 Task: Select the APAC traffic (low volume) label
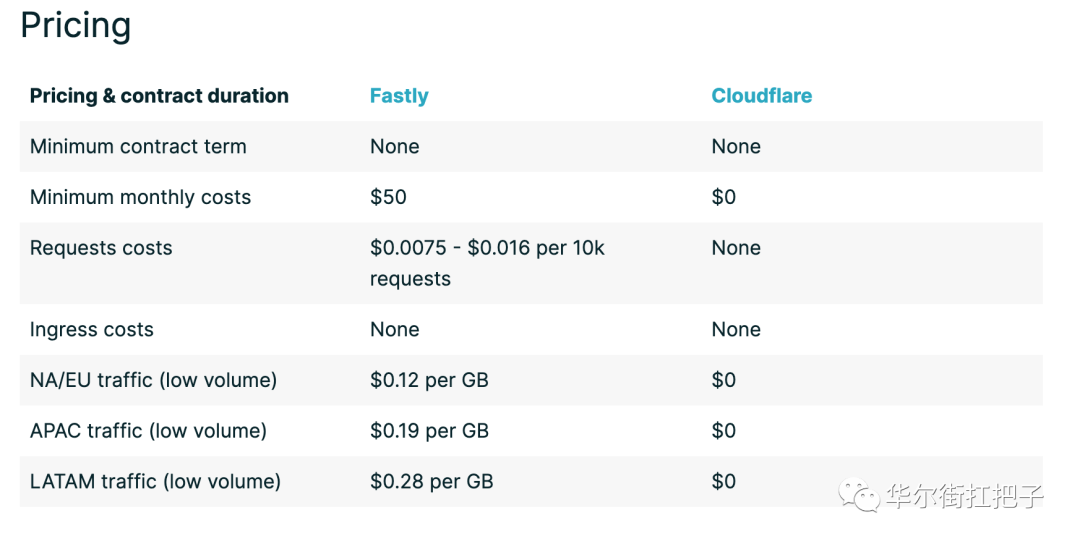click(x=148, y=431)
